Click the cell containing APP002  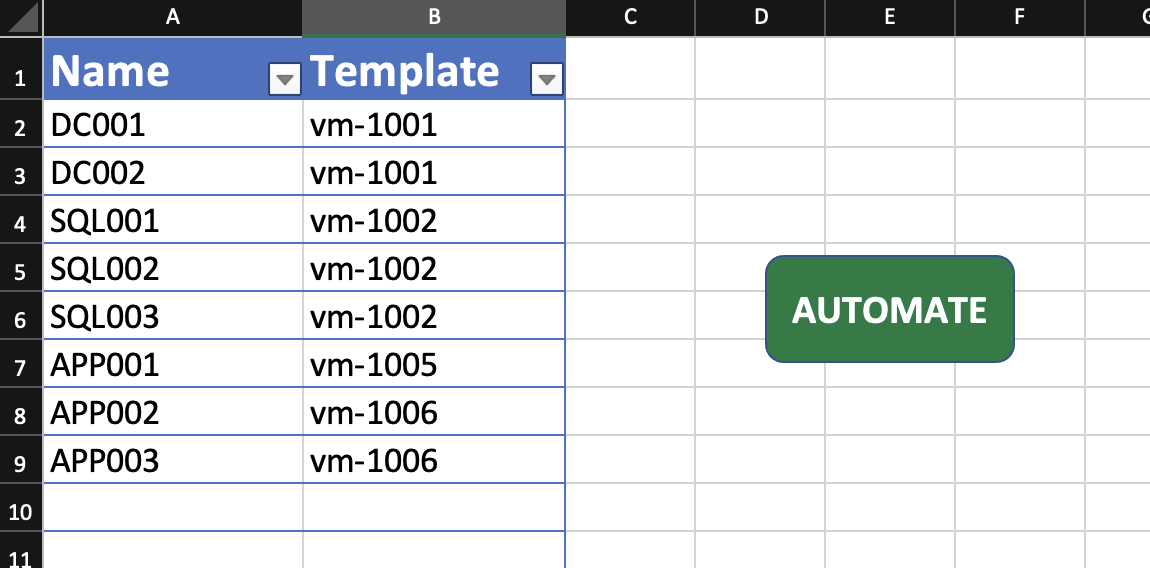pyautogui.click(x=173, y=412)
